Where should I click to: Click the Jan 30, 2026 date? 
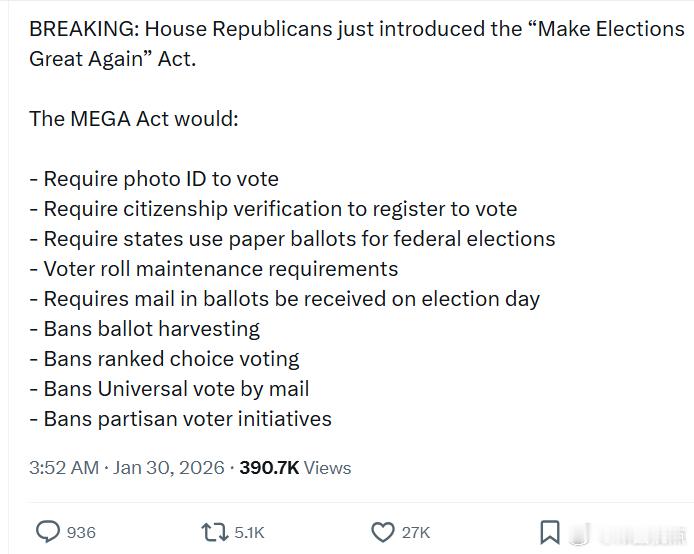(169, 468)
